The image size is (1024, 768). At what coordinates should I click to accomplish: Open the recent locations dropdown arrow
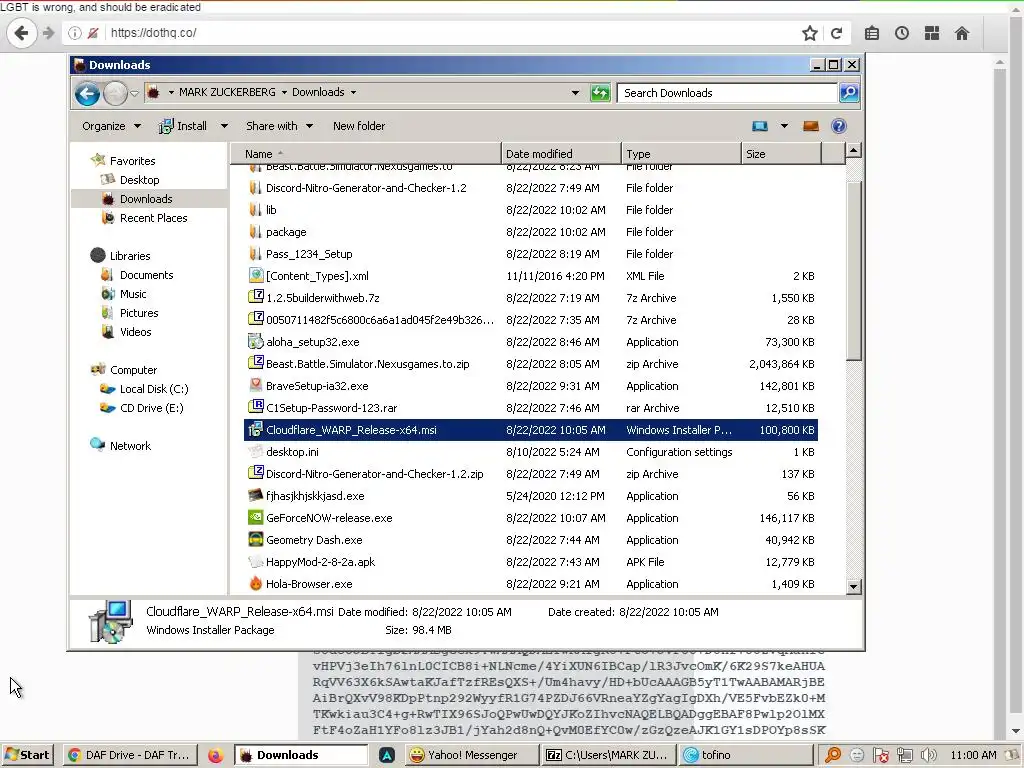pyautogui.click(x=135, y=93)
